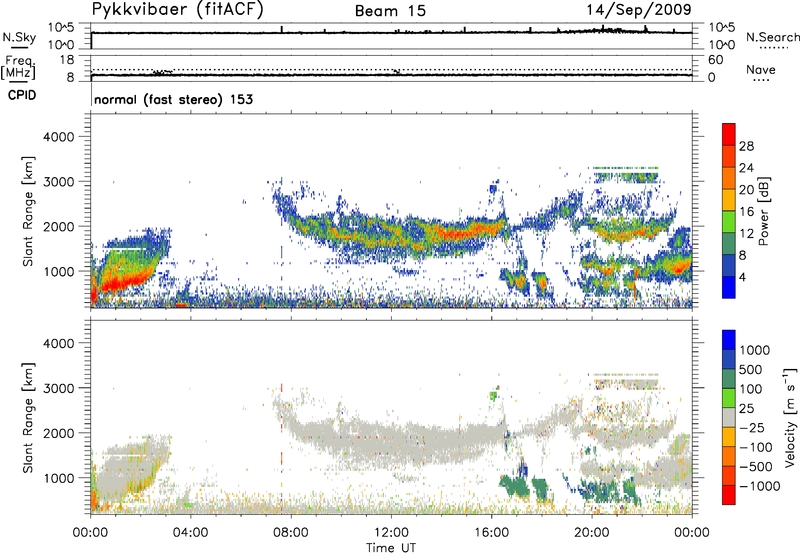This screenshot has height=554, width=800.
Task: Click the 16:00 time tick label
Action: tap(491, 533)
